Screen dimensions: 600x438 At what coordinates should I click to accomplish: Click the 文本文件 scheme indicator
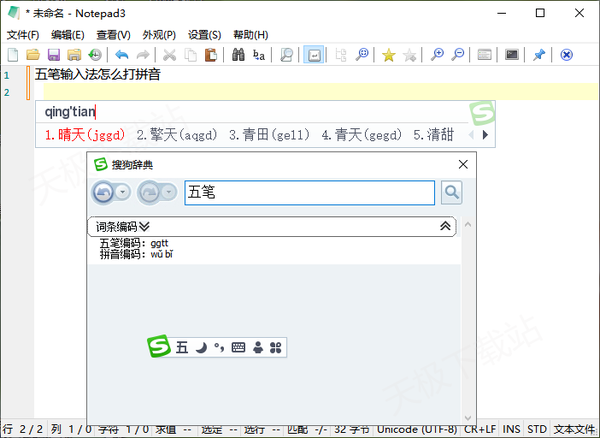click(x=574, y=429)
